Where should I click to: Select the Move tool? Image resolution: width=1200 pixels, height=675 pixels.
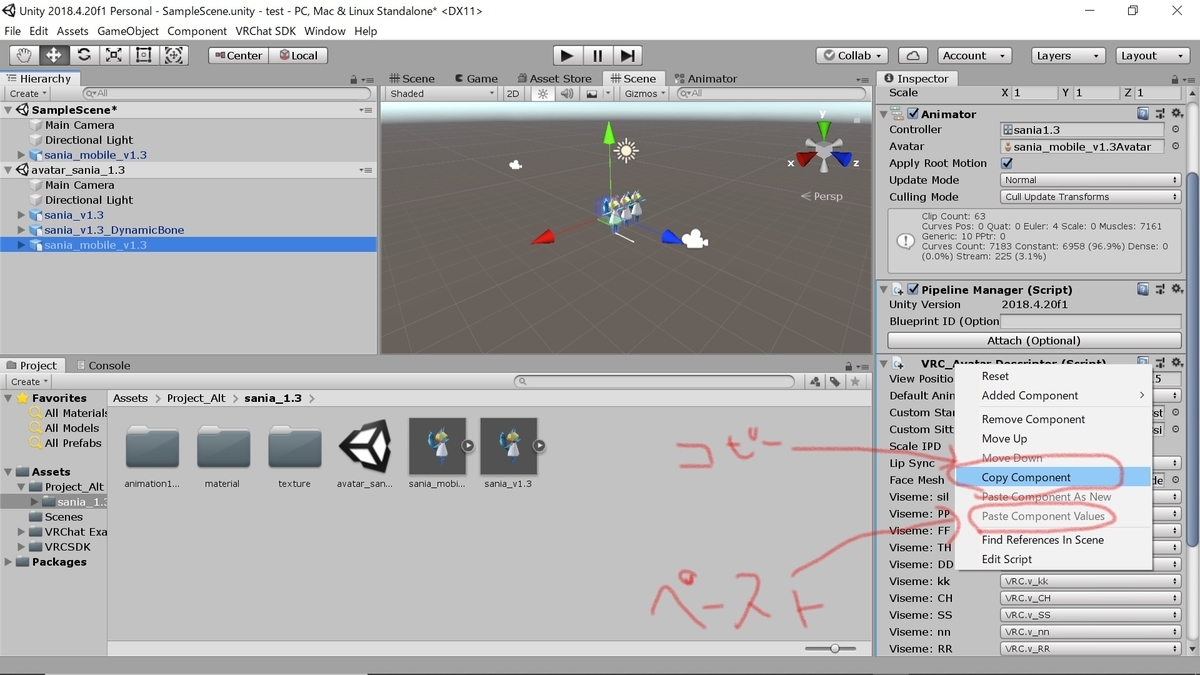54,55
